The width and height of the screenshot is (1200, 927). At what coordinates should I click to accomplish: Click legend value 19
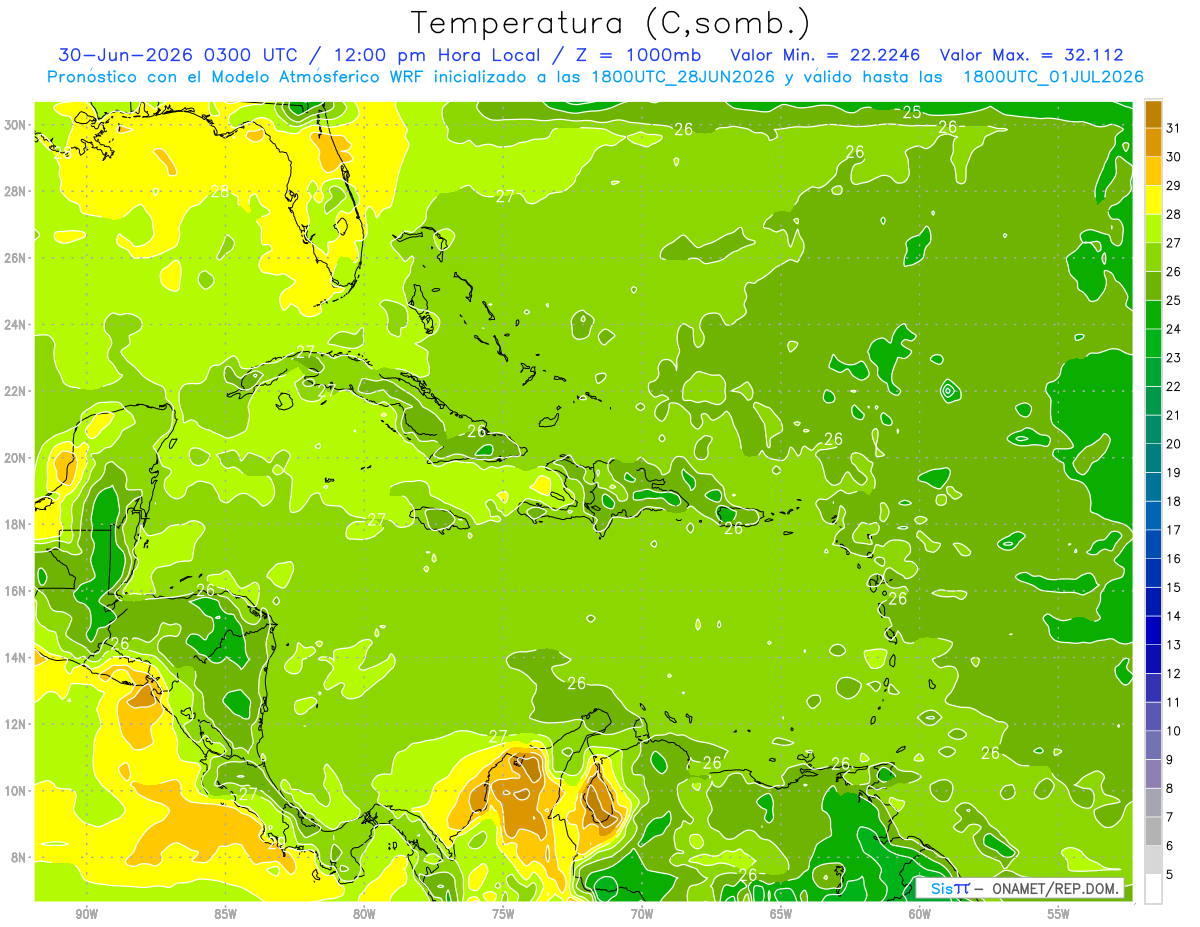pyautogui.click(x=1173, y=472)
